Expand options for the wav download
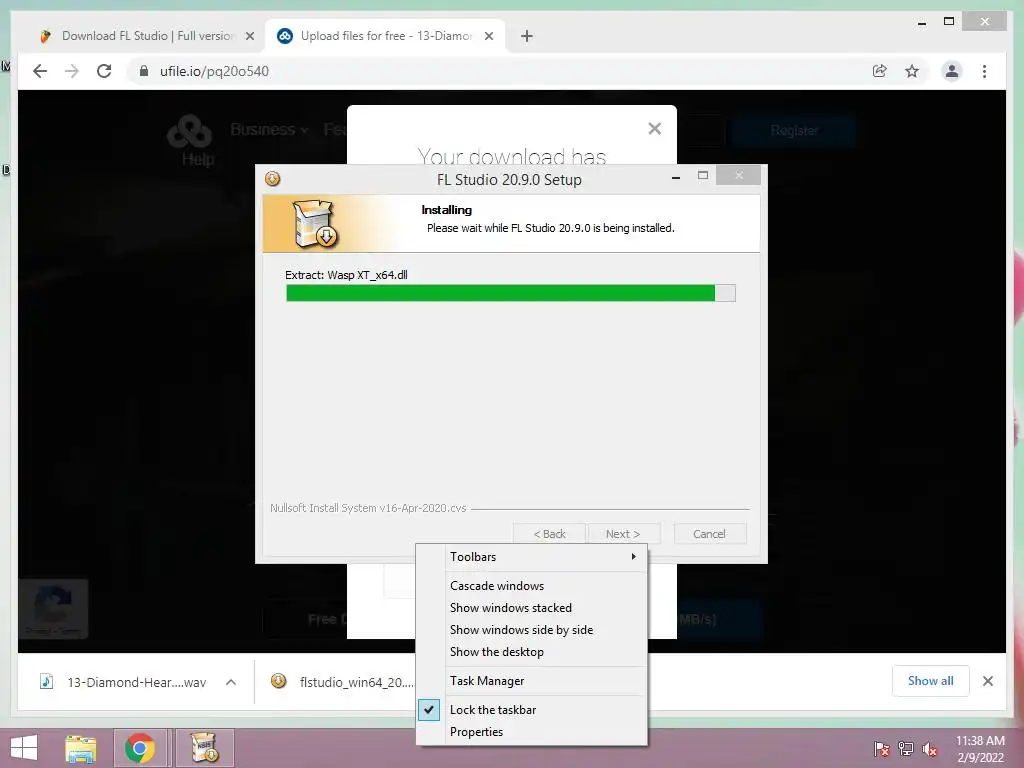 coord(231,682)
